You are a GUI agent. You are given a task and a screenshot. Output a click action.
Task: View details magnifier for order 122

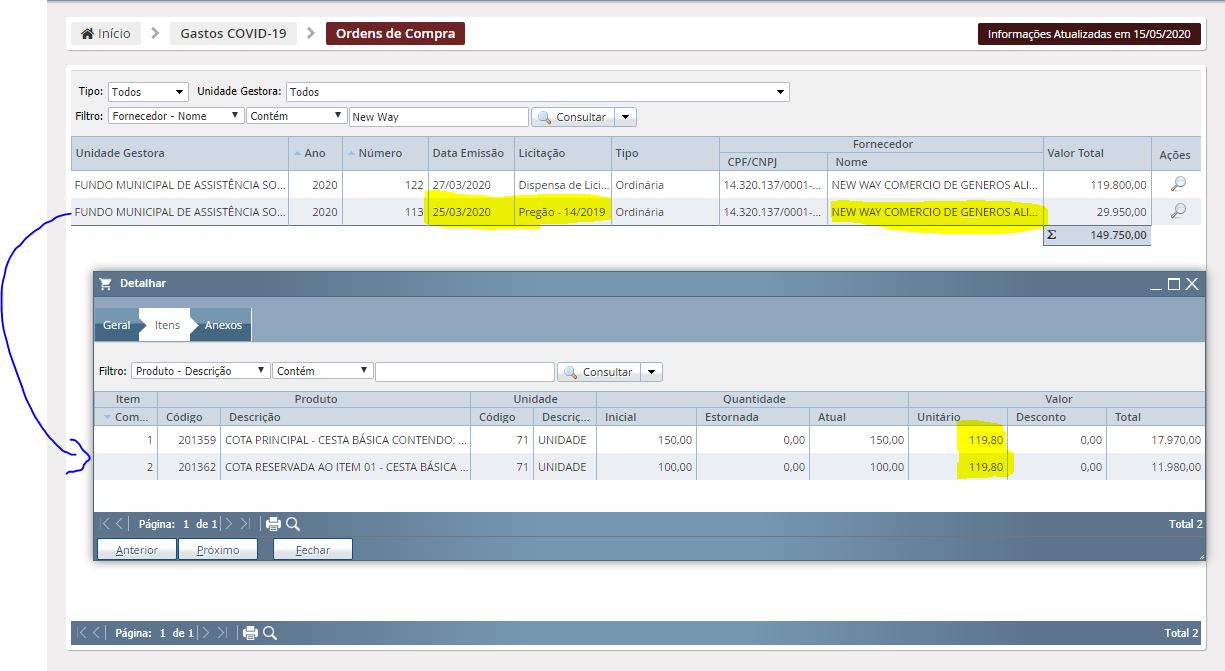[1178, 184]
